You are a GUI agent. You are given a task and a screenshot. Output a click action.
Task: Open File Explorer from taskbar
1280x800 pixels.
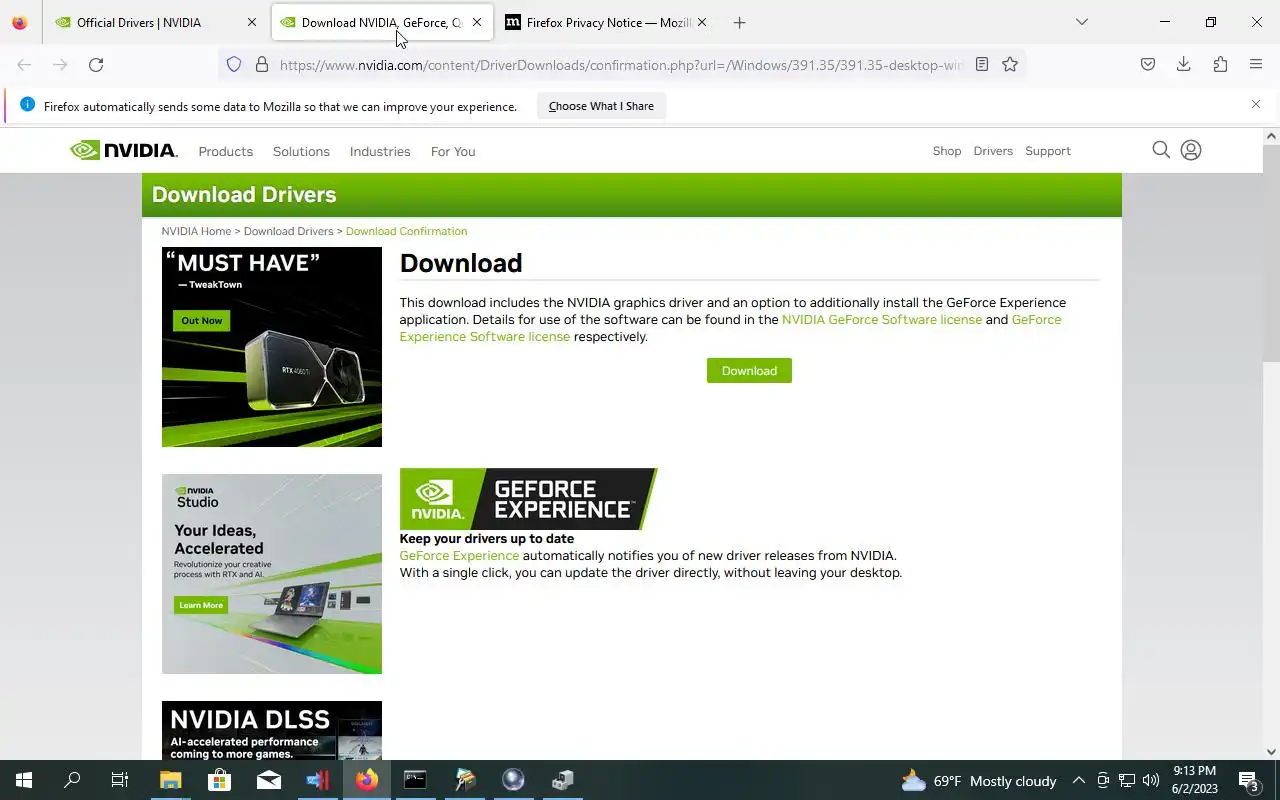(170, 780)
